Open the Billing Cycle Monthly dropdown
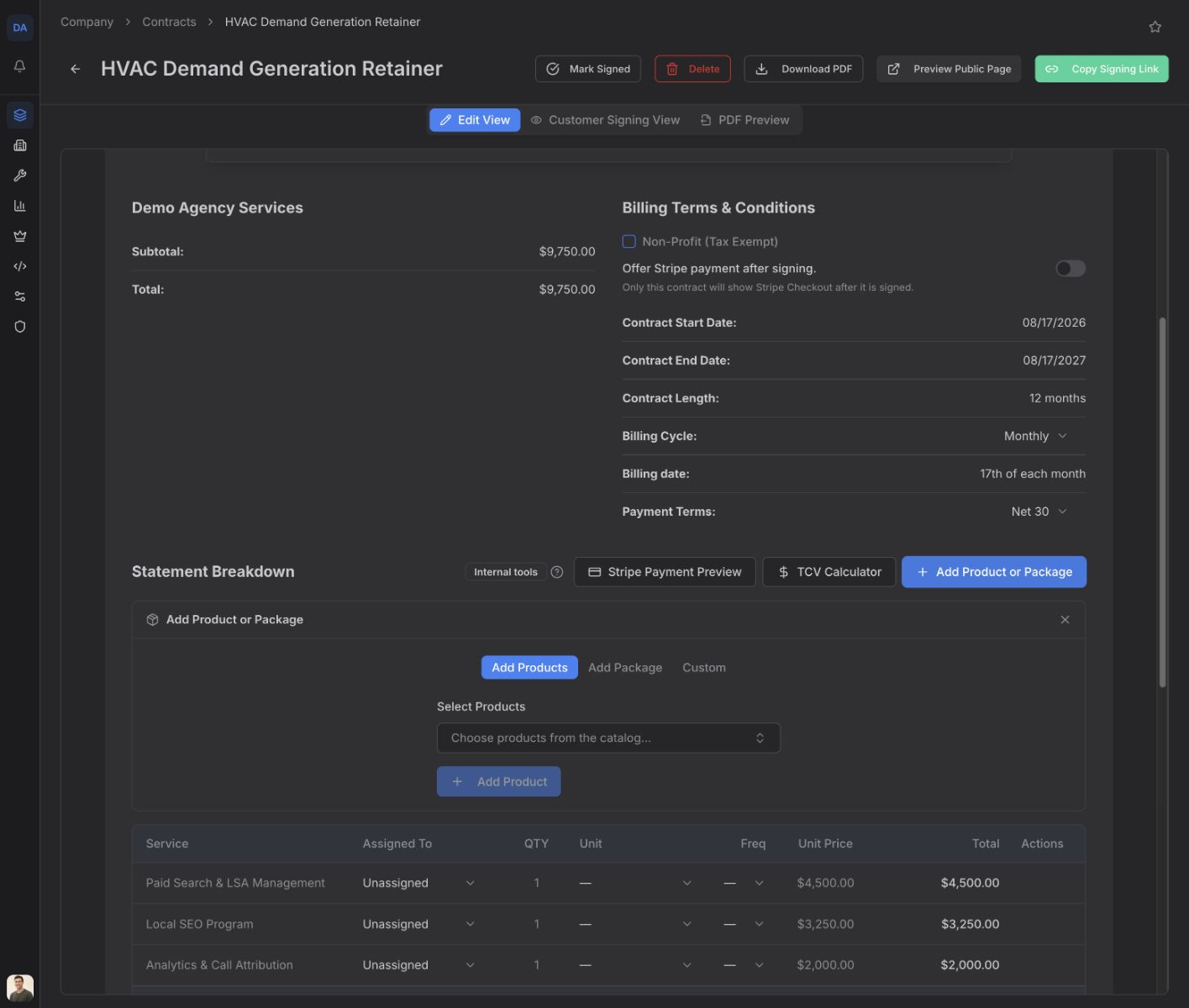 pos(1035,436)
